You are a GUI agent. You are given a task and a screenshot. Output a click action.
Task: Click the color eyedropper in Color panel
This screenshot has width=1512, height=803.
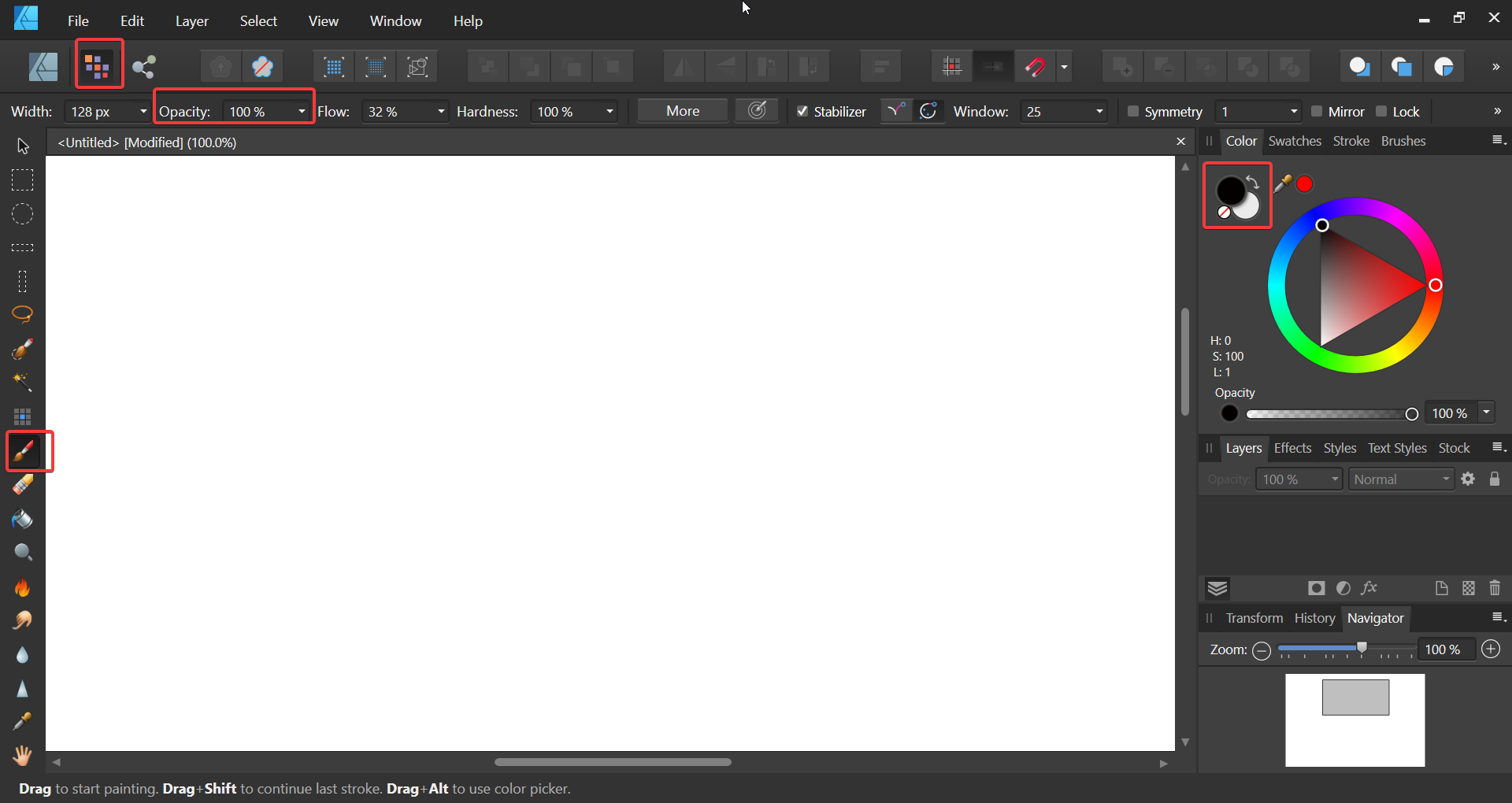[x=1282, y=184]
